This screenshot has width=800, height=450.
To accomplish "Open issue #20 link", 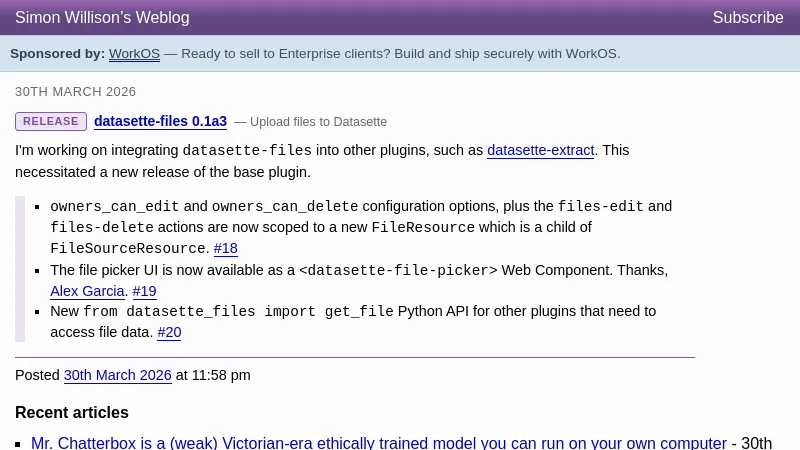I will [x=169, y=332].
